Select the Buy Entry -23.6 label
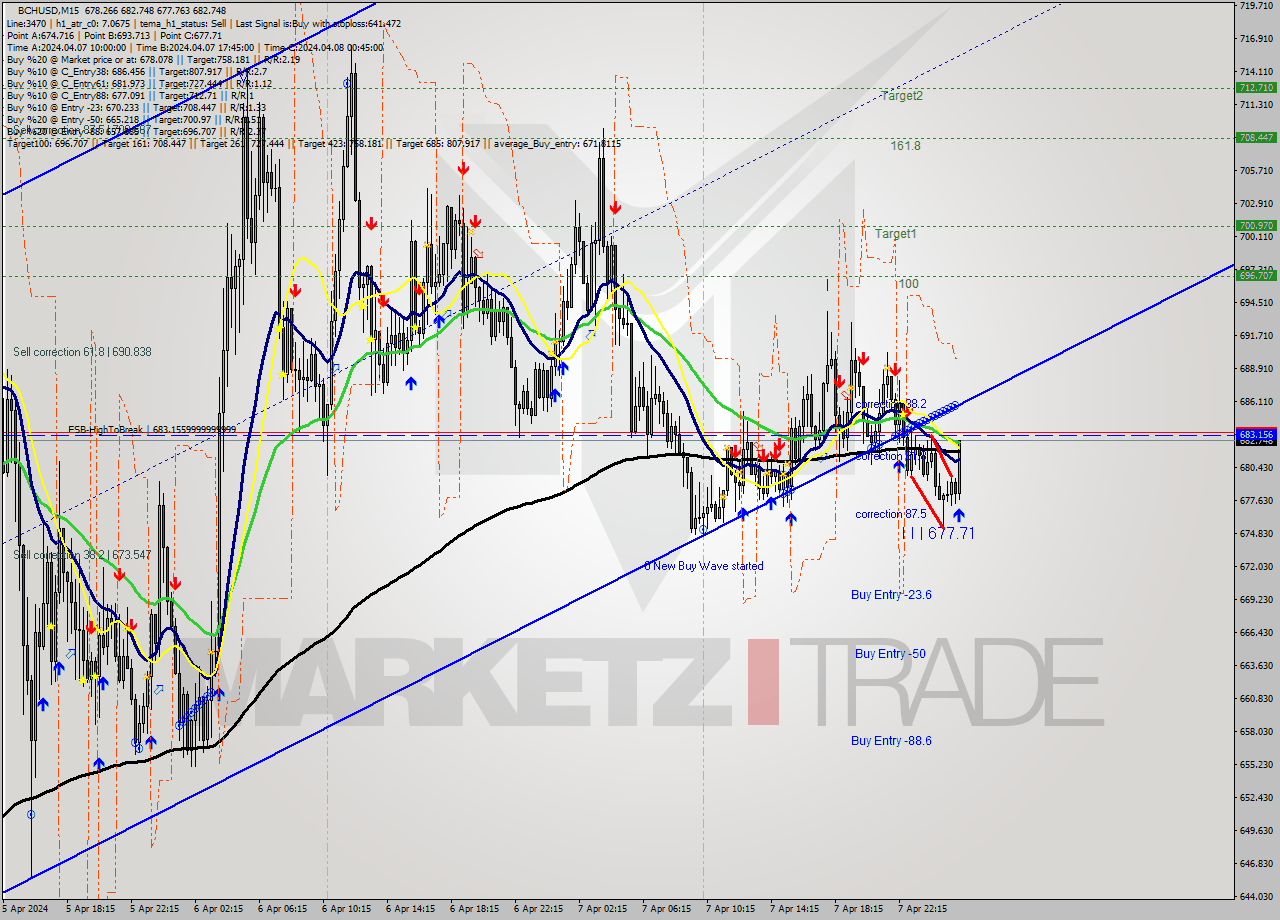1280x920 pixels. [x=891, y=595]
